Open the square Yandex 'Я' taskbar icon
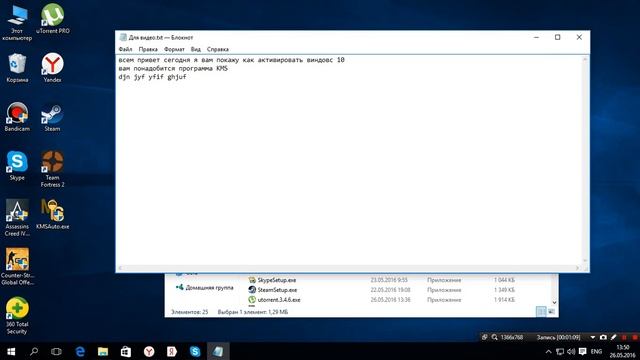640x360 pixels. (x=172, y=351)
